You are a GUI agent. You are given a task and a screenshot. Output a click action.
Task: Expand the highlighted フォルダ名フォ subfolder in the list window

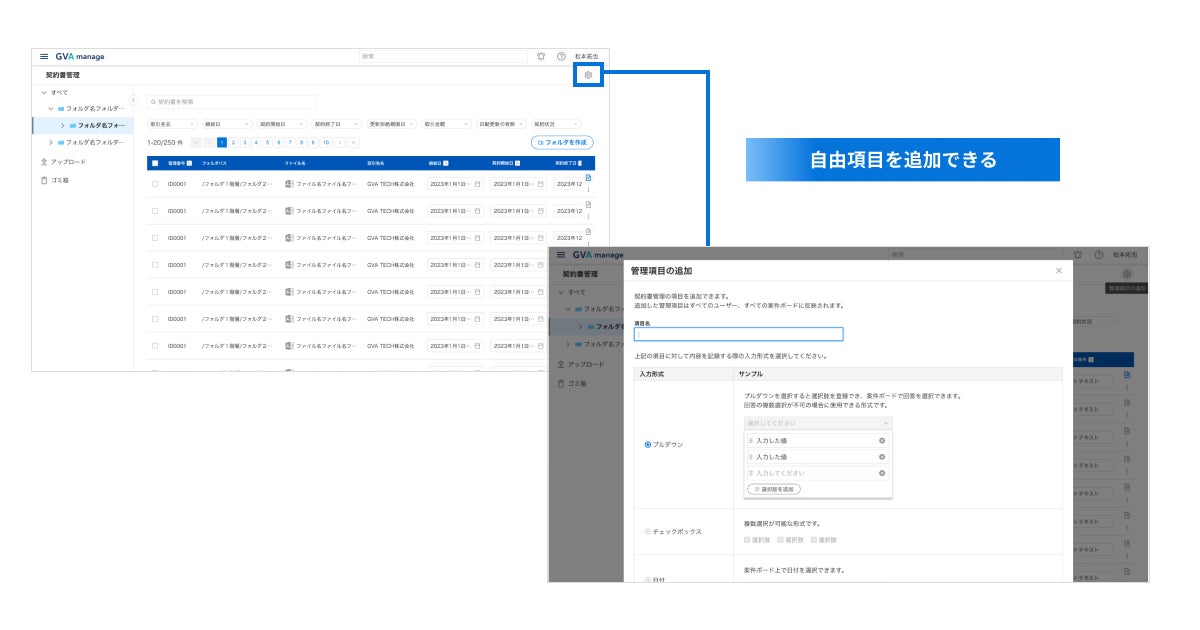click(63, 125)
